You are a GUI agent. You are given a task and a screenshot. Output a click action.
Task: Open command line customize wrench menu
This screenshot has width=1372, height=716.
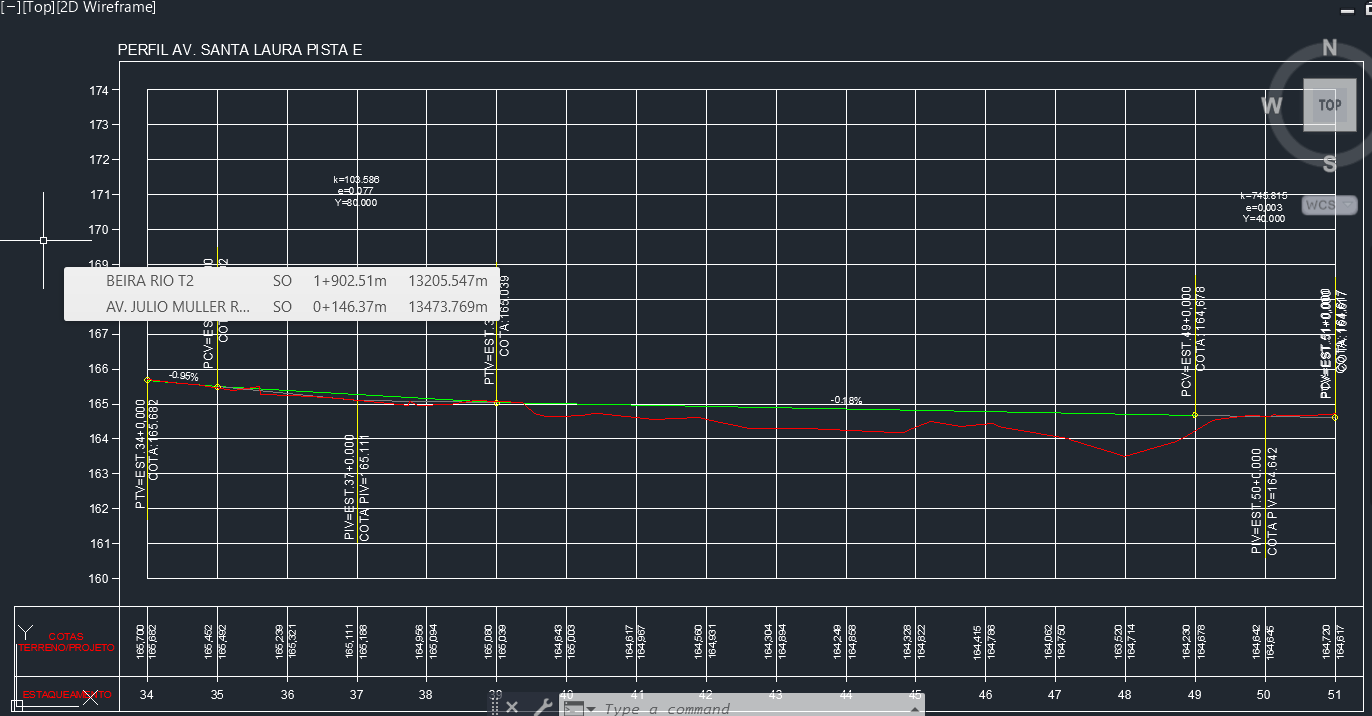[543, 707]
